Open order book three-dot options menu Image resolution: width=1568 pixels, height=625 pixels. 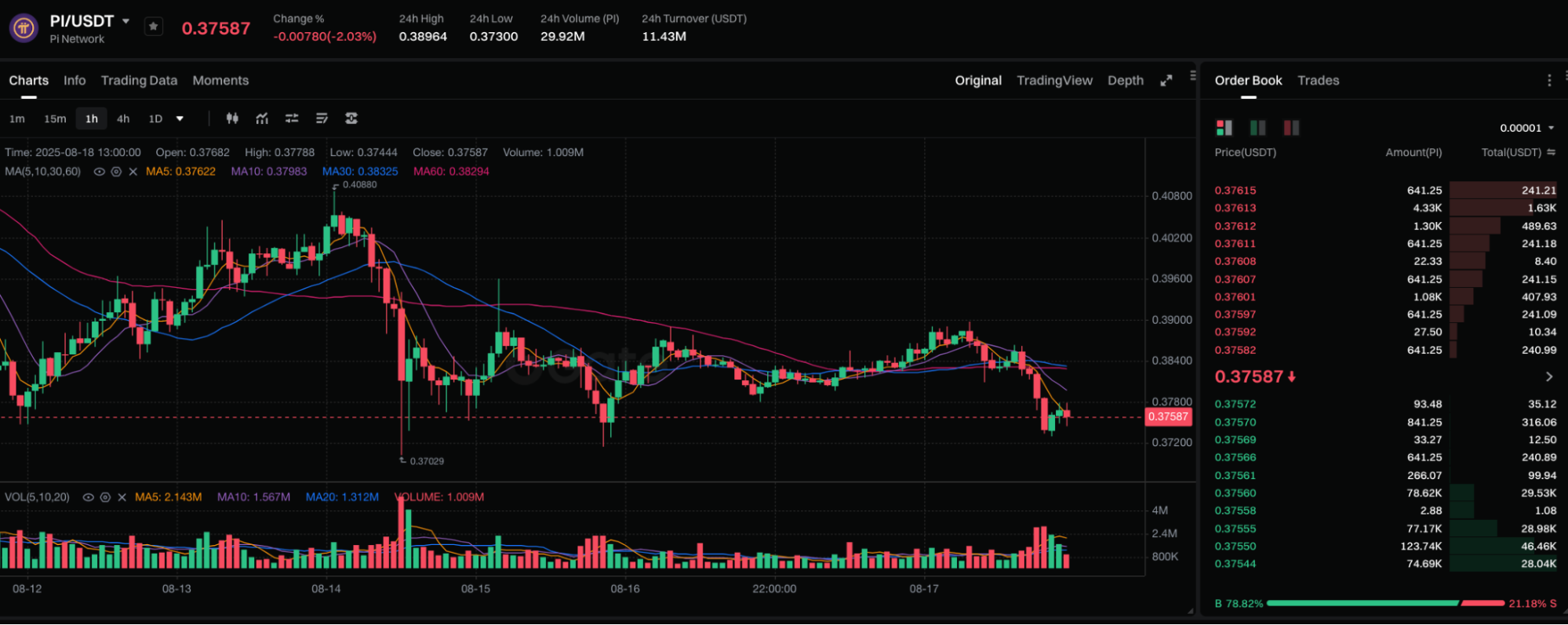point(1548,81)
